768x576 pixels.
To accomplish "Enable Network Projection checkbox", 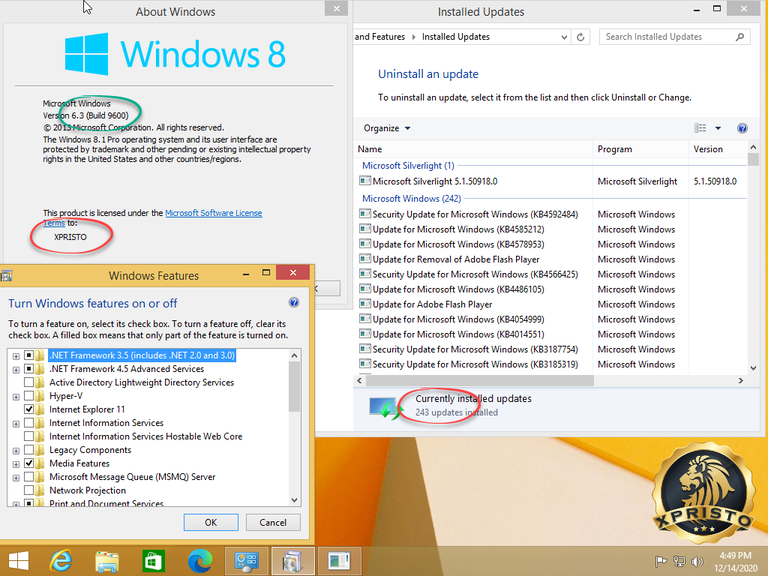I will [x=29, y=490].
